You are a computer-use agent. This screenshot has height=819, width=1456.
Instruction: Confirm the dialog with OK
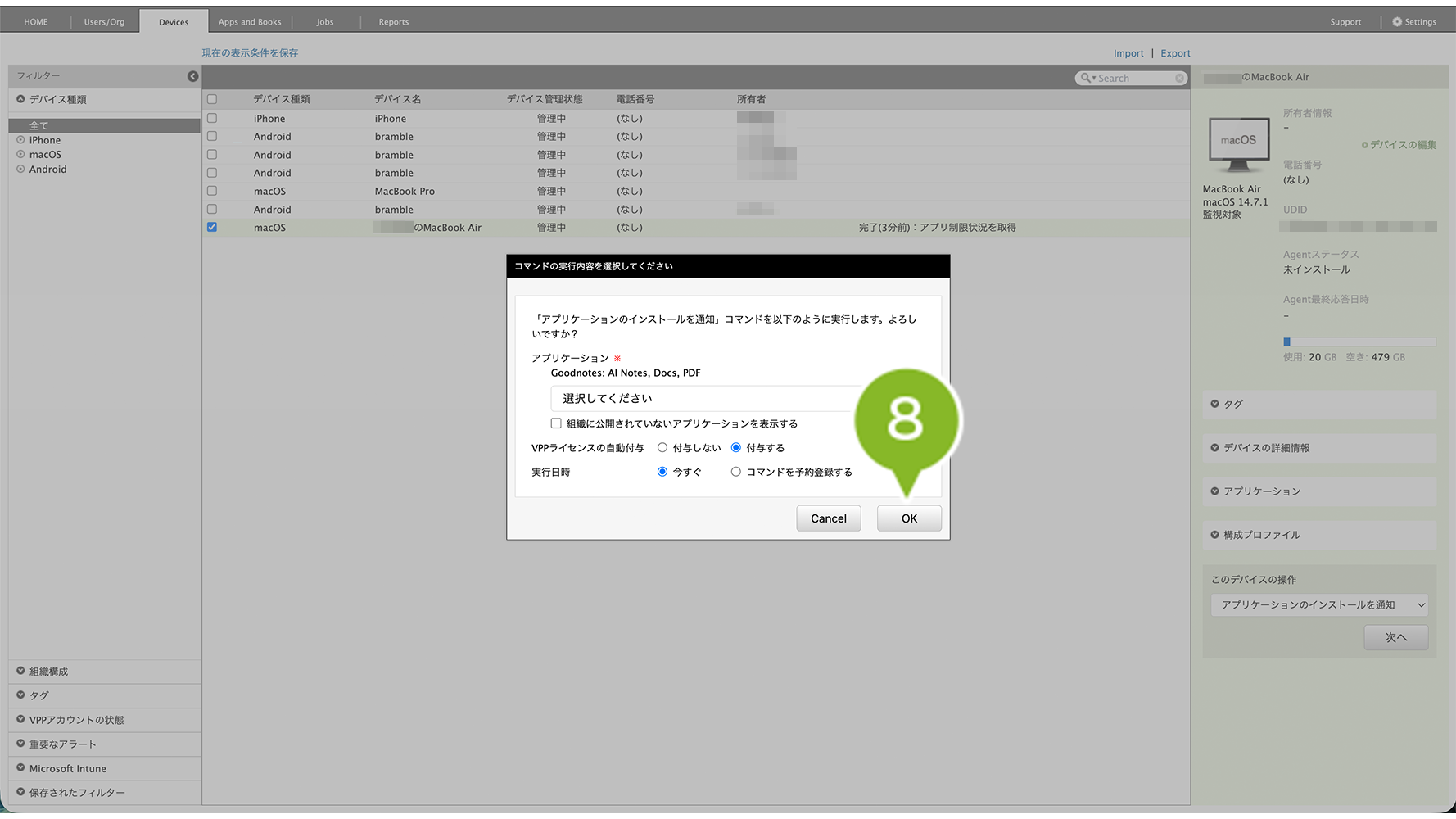click(909, 518)
